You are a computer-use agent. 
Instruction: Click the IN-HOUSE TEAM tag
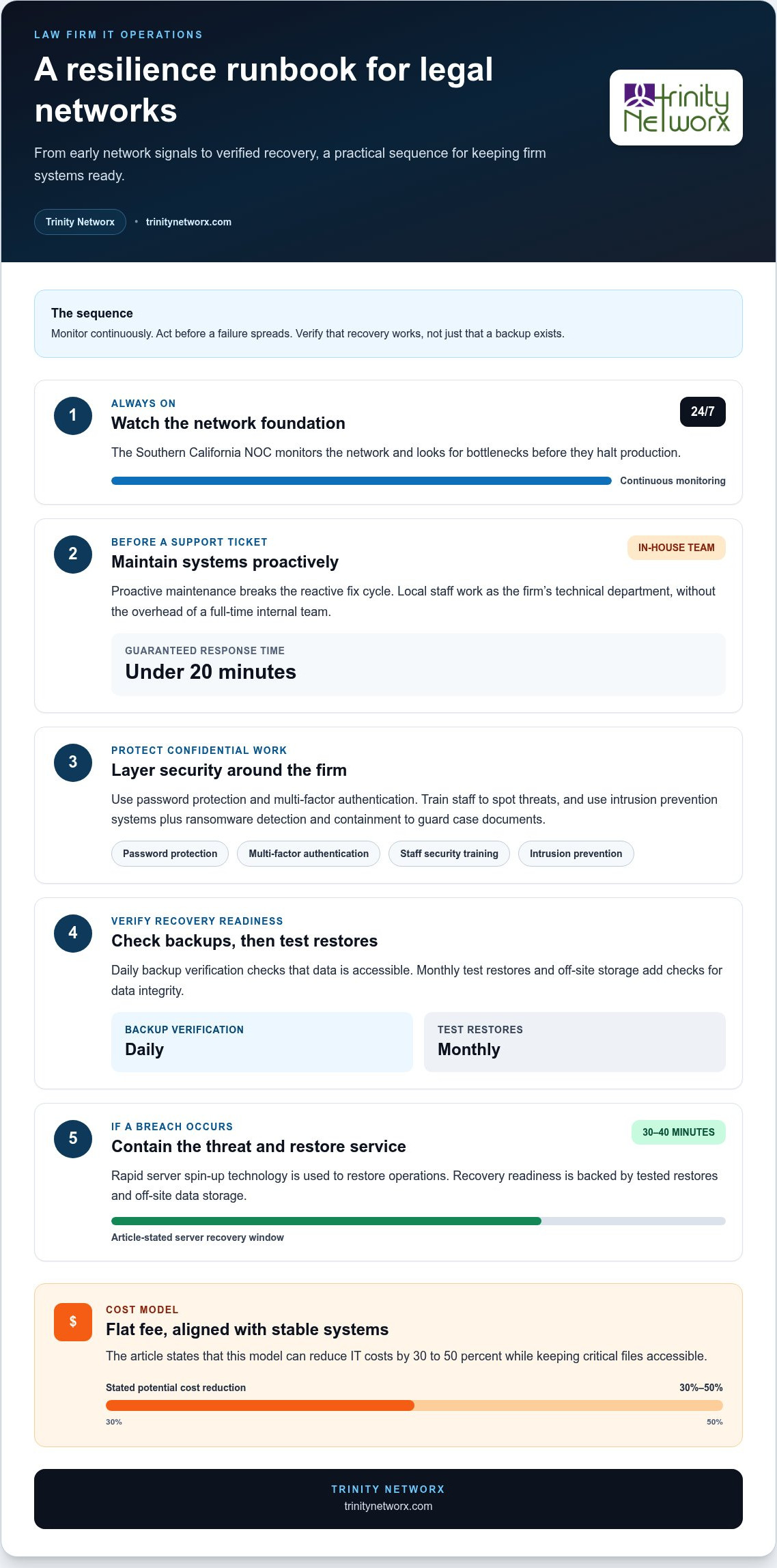click(x=676, y=548)
